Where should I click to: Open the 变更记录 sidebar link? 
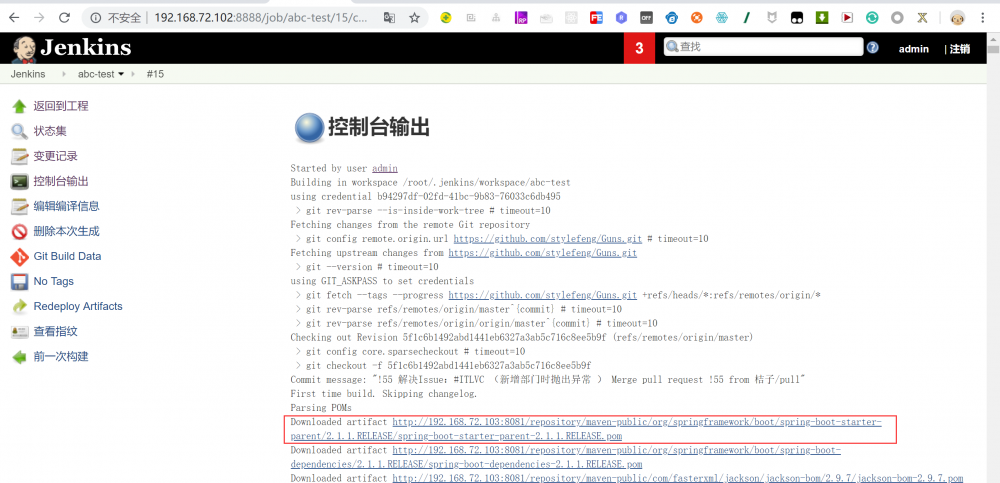point(55,156)
